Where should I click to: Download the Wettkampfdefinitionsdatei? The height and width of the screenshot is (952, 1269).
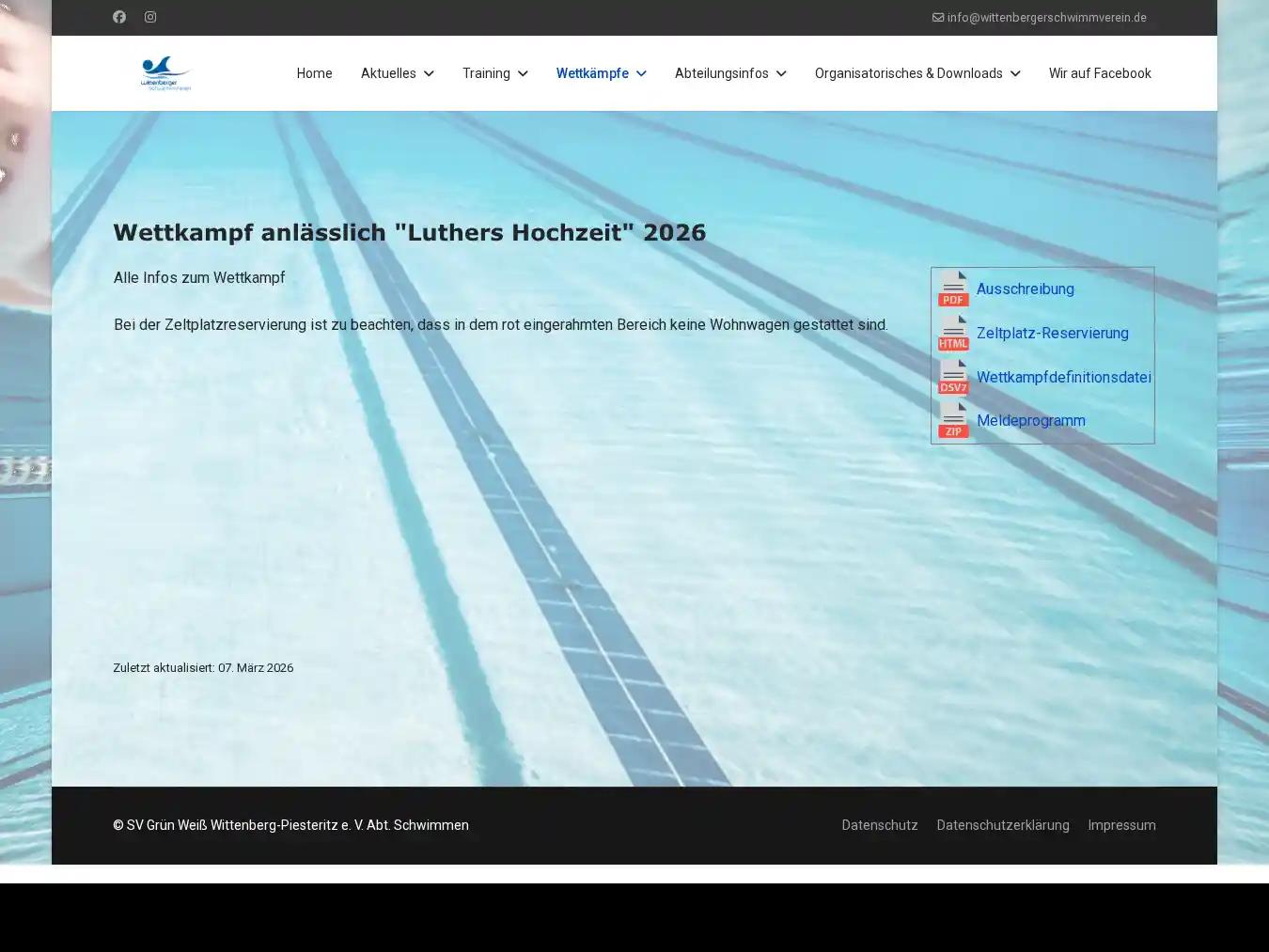(1064, 377)
